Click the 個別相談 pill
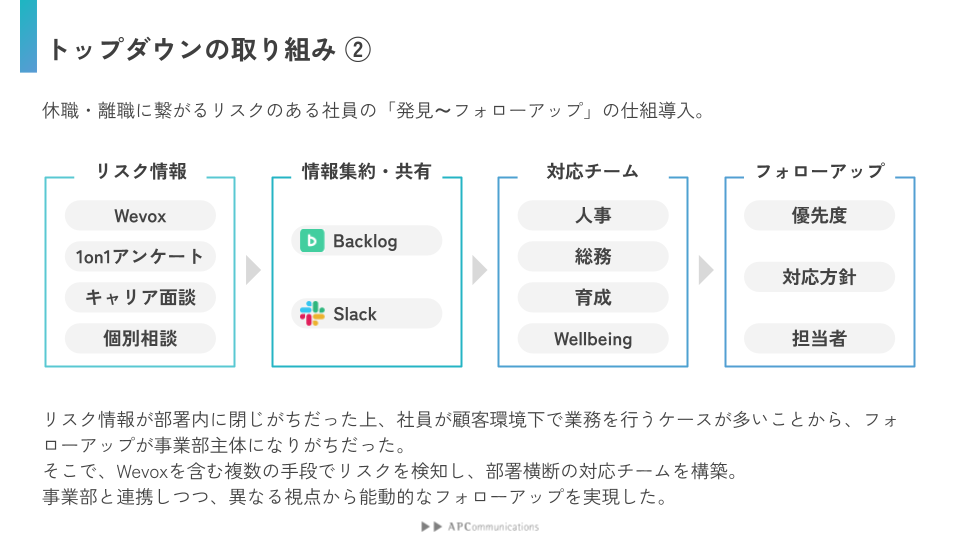Screen dimensions: 960x540 (x=140, y=338)
